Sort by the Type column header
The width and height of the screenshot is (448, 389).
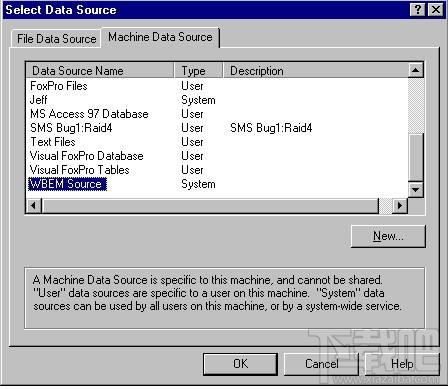[198, 71]
